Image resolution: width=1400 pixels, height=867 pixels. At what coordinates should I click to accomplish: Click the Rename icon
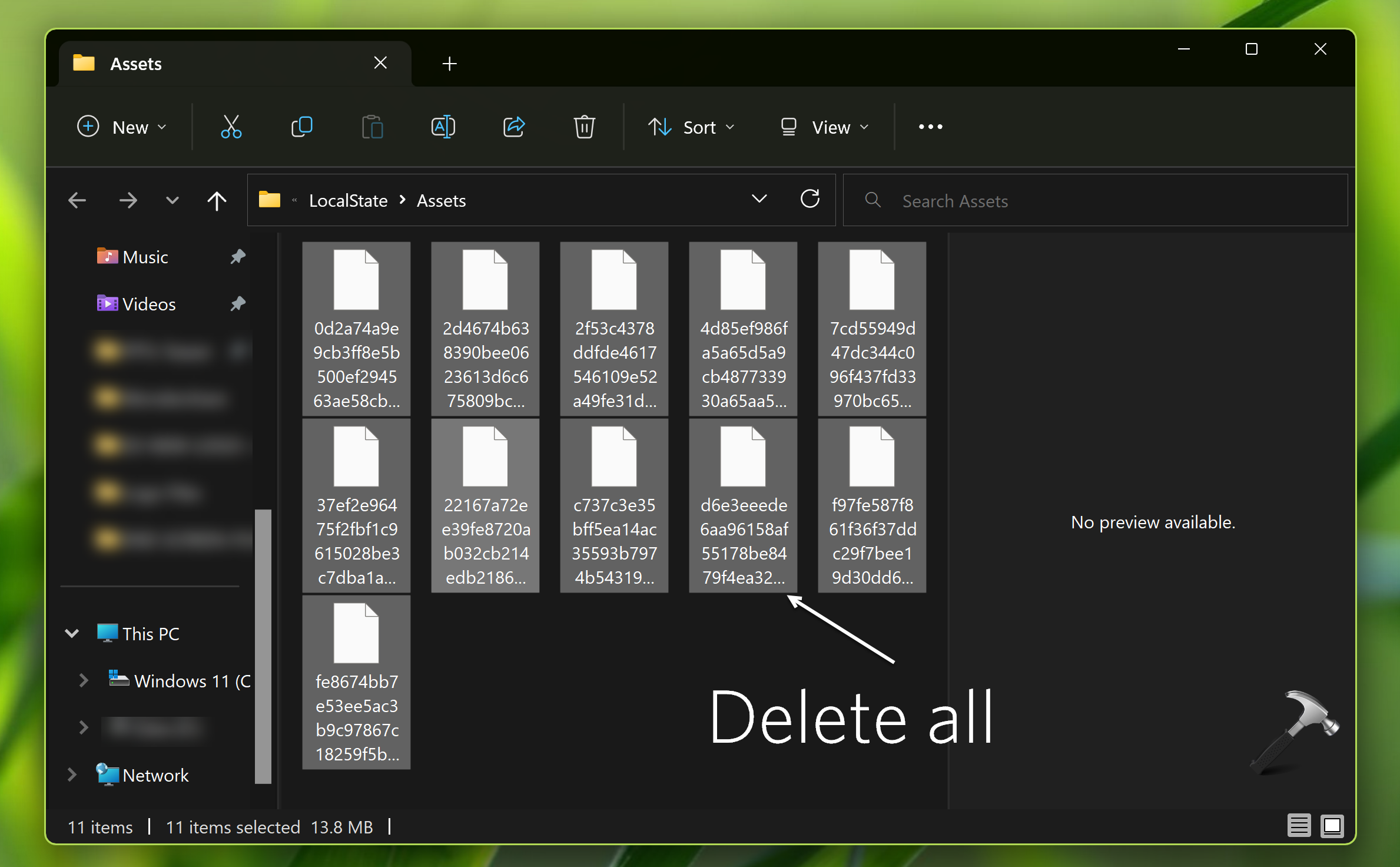click(443, 127)
